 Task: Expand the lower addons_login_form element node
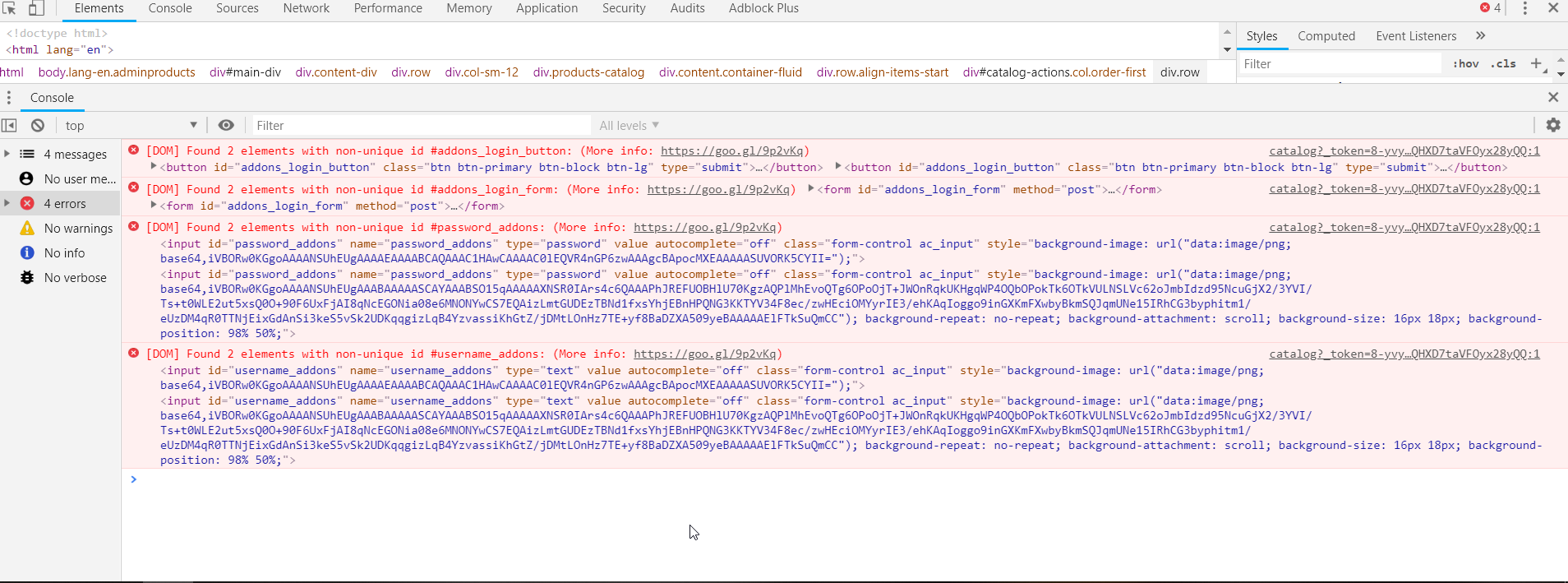click(x=154, y=206)
